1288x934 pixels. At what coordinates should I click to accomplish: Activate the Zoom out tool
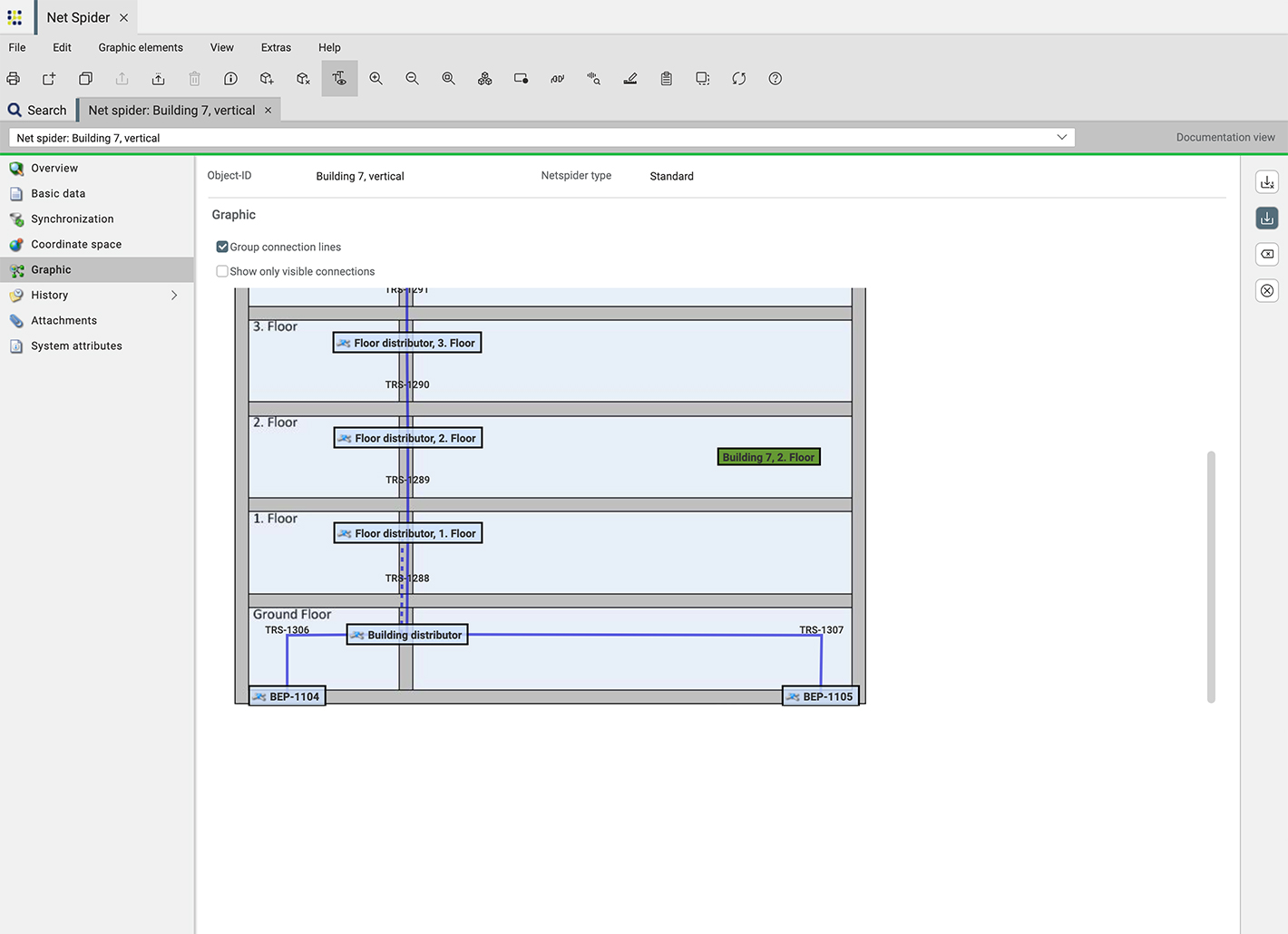pos(412,78)
